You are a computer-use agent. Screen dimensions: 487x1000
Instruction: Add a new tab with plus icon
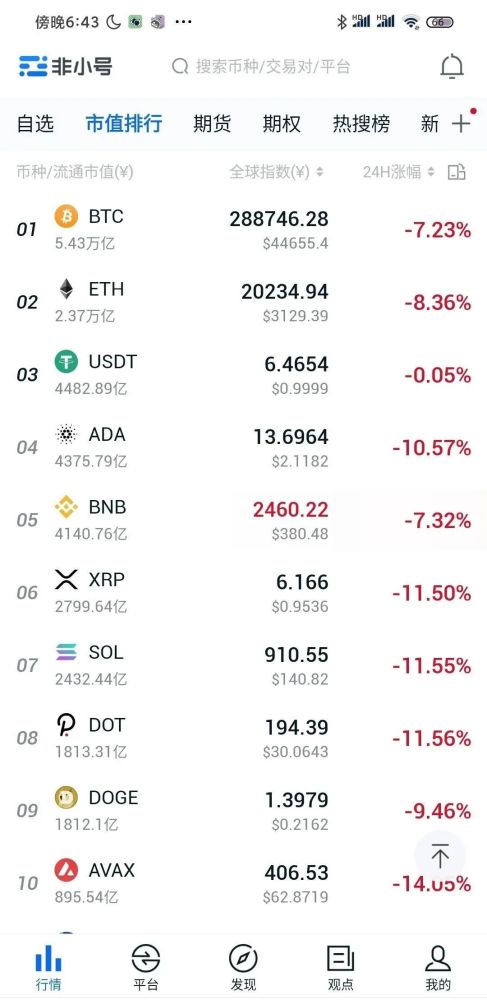coord(461,123)
